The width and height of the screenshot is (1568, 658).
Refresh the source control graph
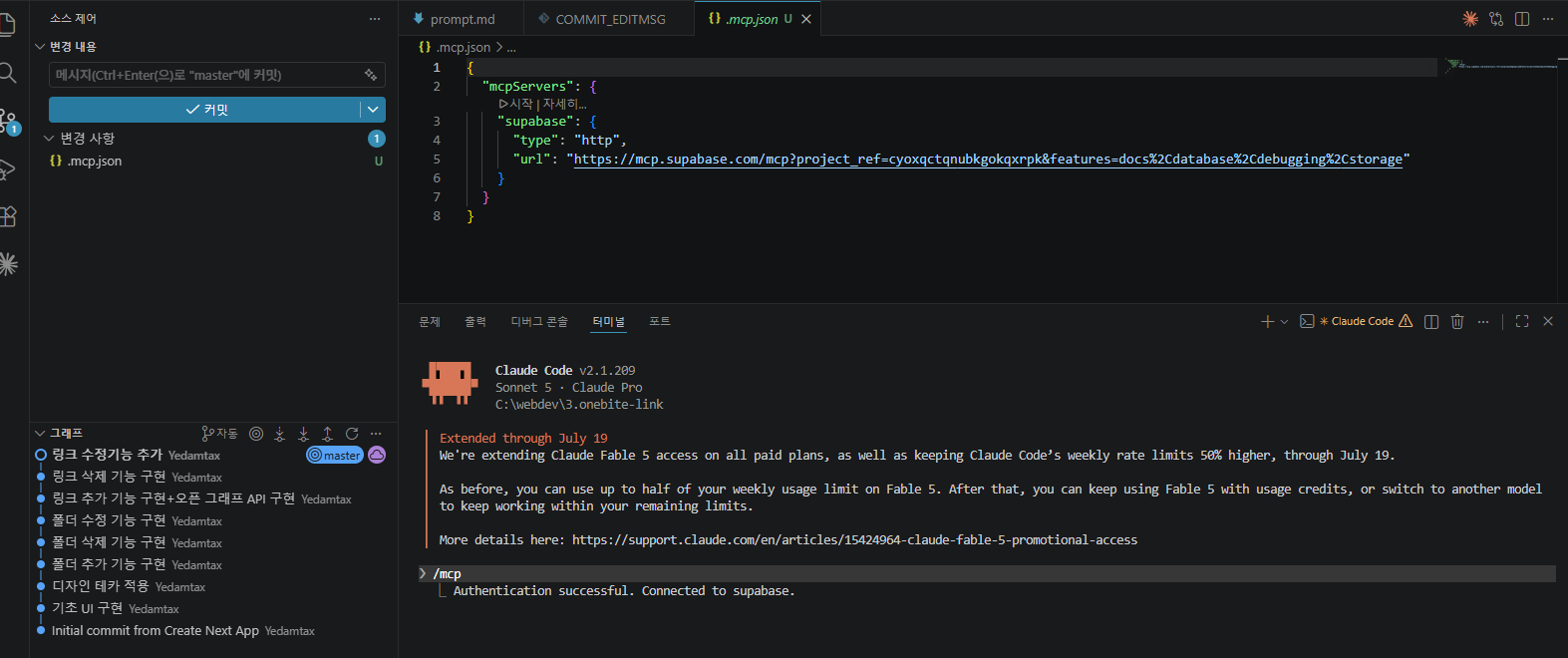point(352,434)
